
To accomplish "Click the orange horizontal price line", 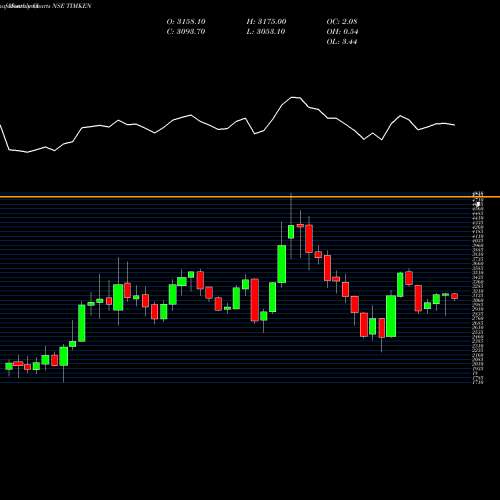I will [250, 197].
